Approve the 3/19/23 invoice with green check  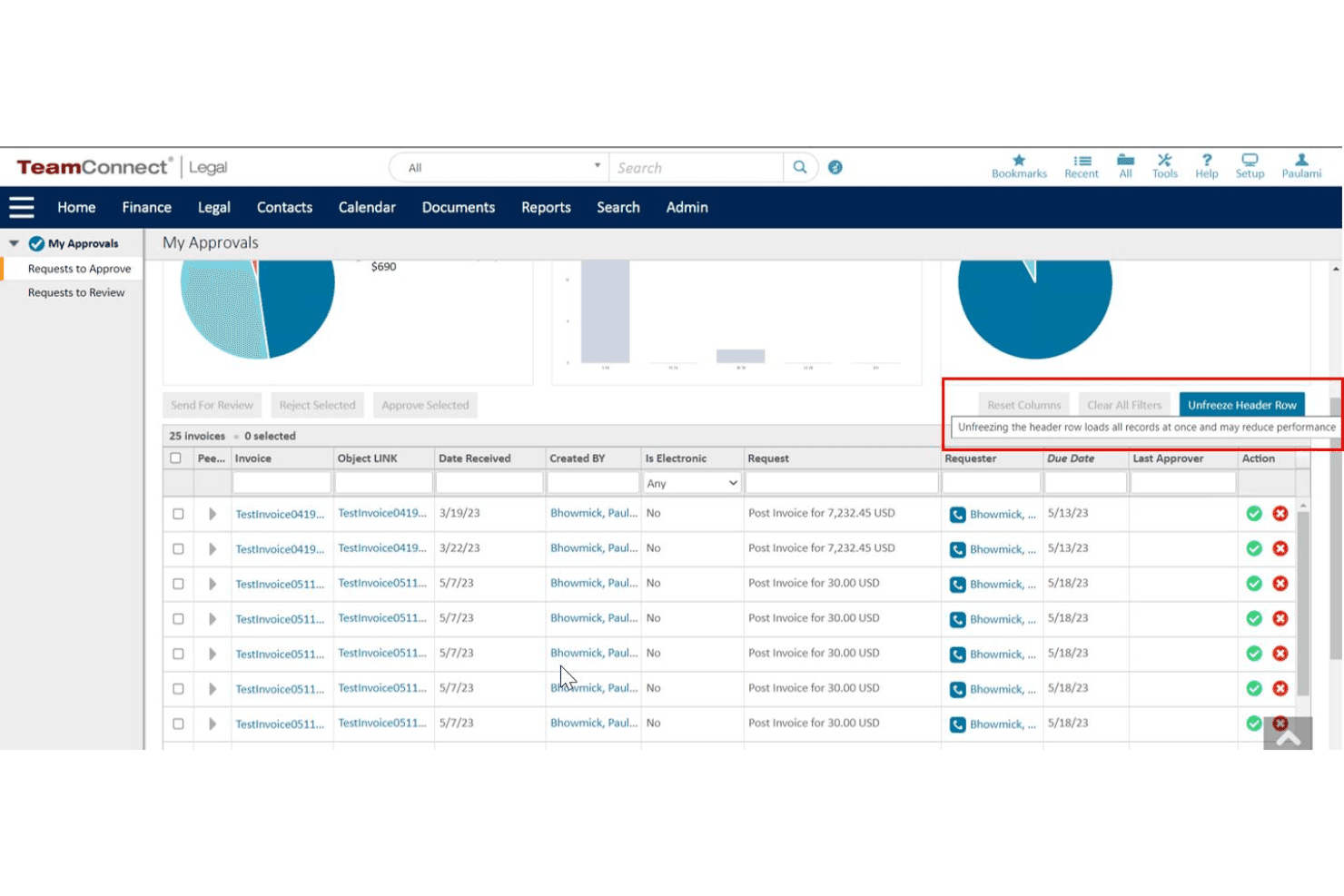coord(1254,514)
